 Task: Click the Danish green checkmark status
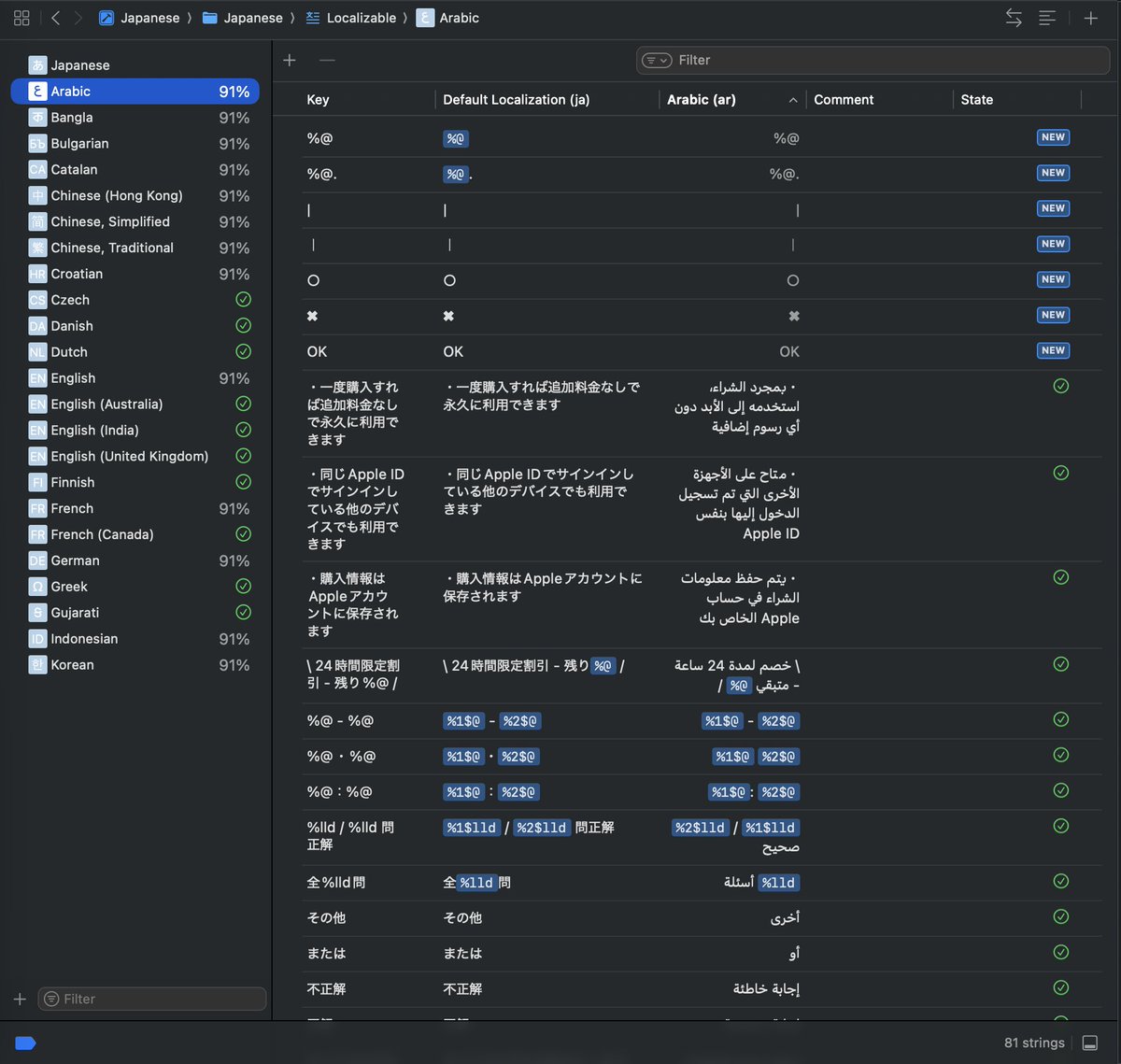pos(243,326)
